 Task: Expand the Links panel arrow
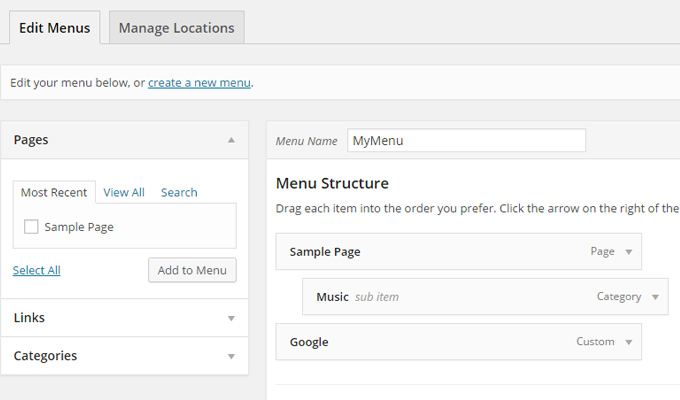point(231,318)
